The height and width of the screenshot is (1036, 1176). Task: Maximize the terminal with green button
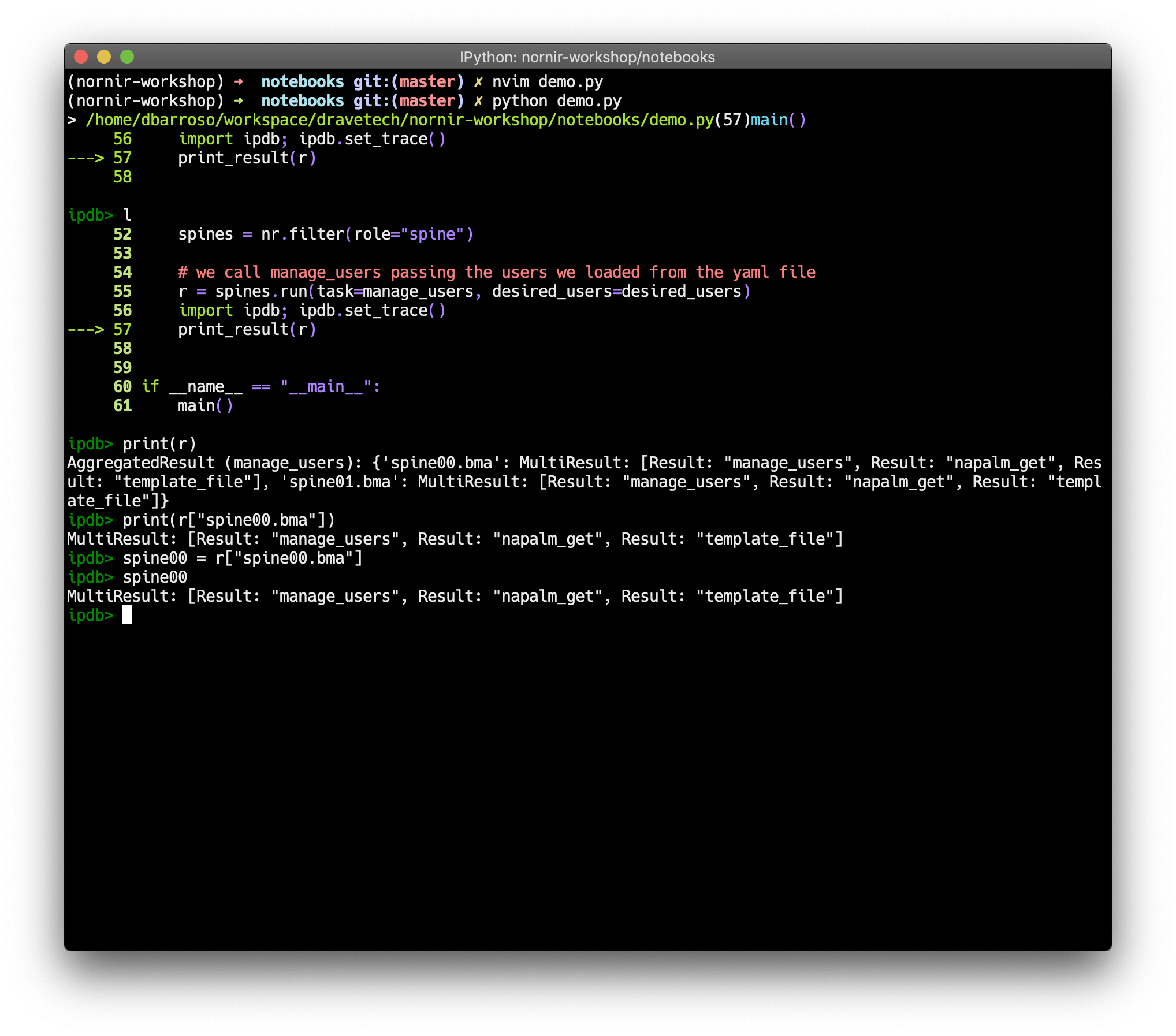[x=127, y=57]
